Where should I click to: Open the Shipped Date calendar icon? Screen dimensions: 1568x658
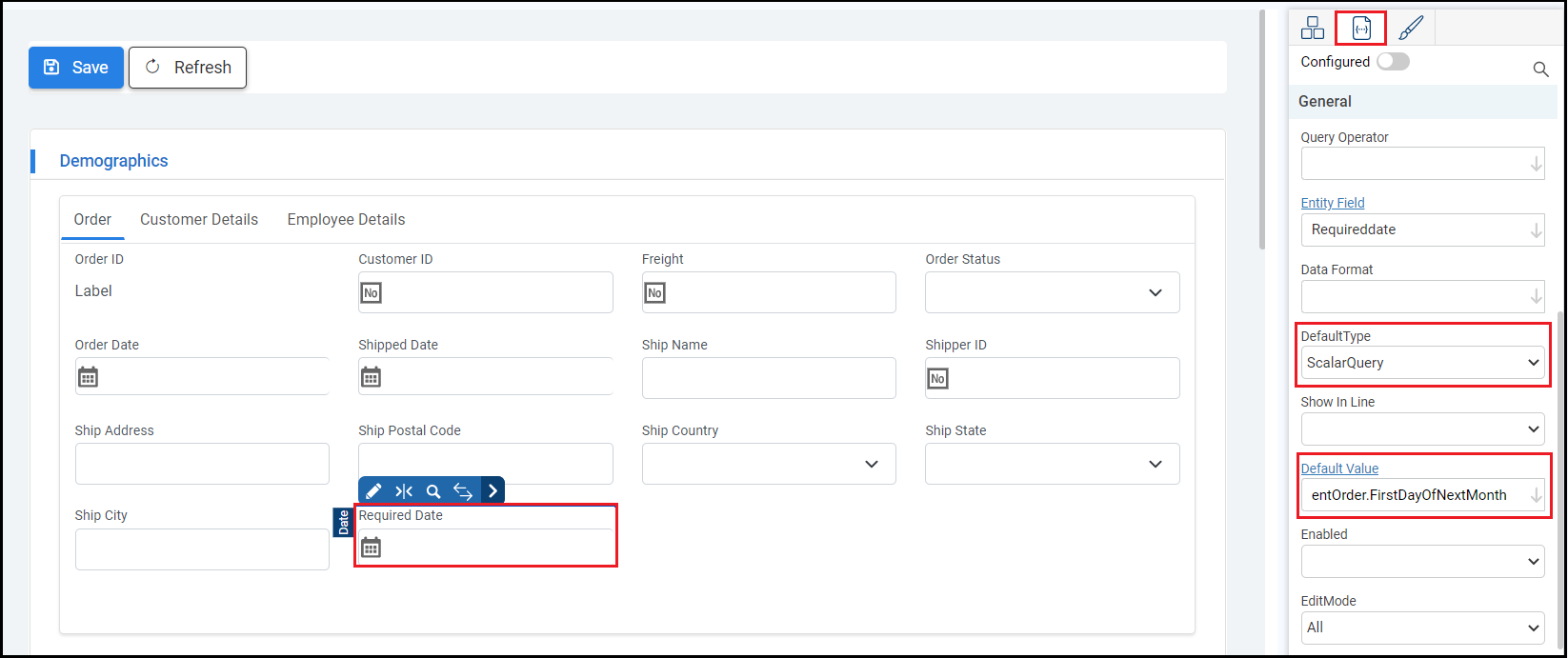[372, 378]
